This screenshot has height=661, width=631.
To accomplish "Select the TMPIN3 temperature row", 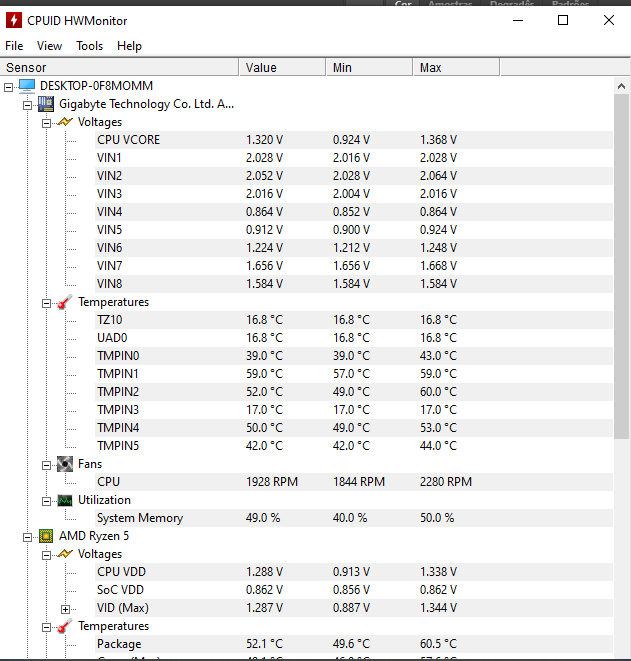I will [354, 410].
